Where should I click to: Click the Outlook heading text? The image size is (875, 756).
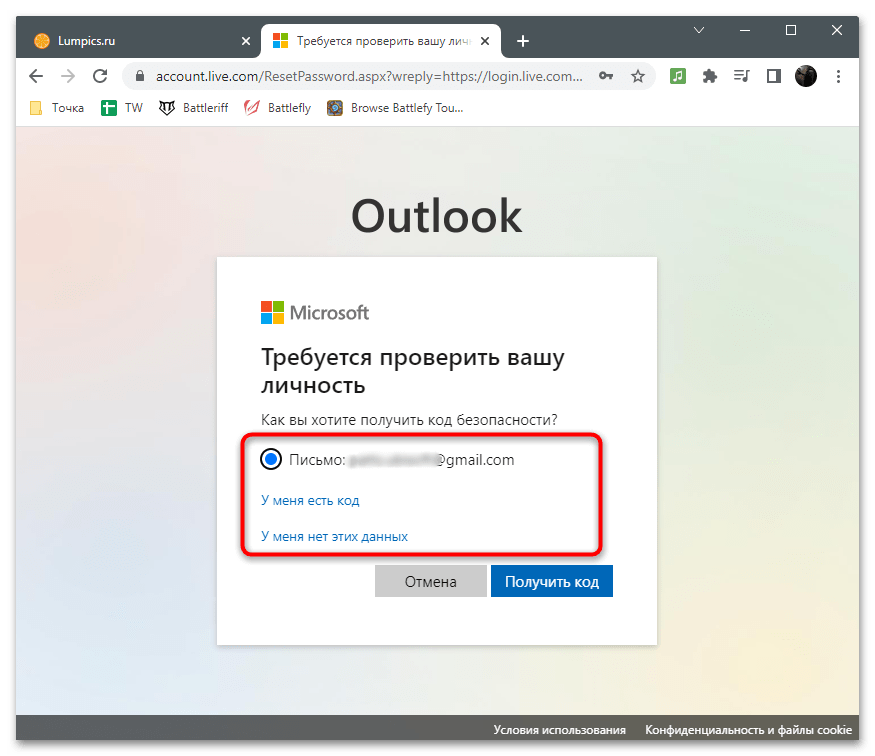click(436, 216)
